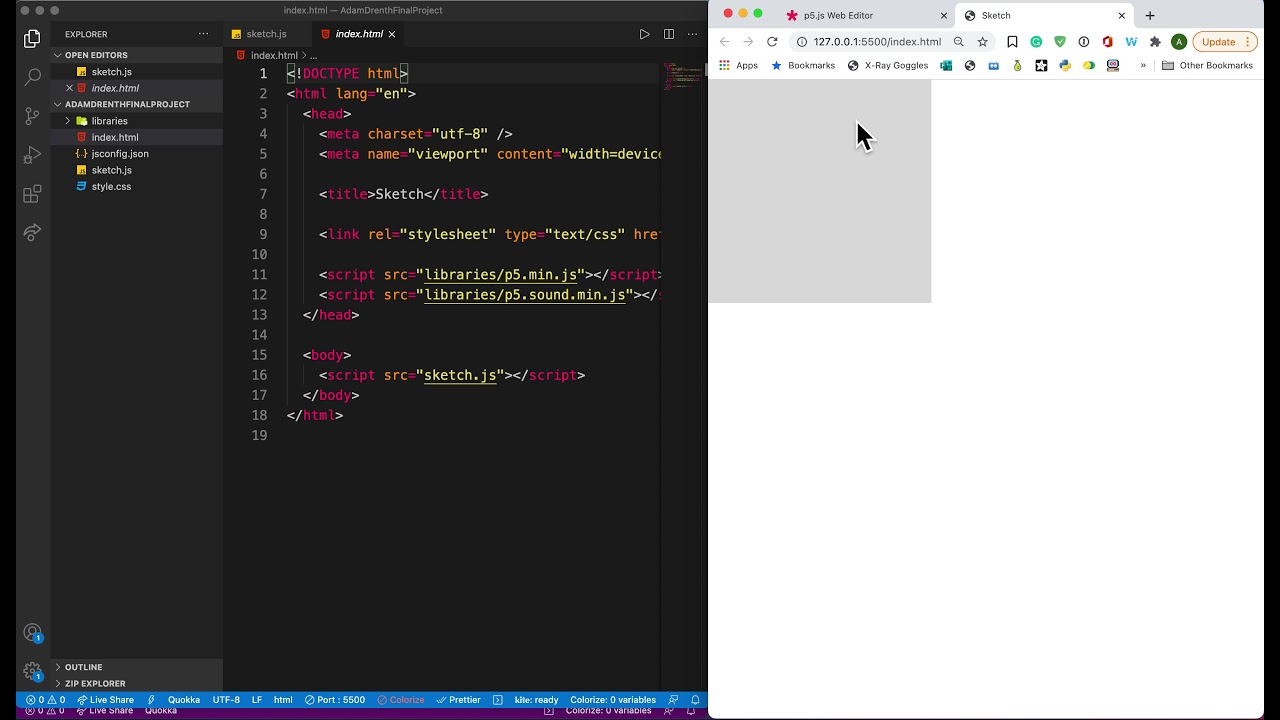Open html language mode selector
The height and width of the screenshot is (720, 1280).
(x=283, y=700)
